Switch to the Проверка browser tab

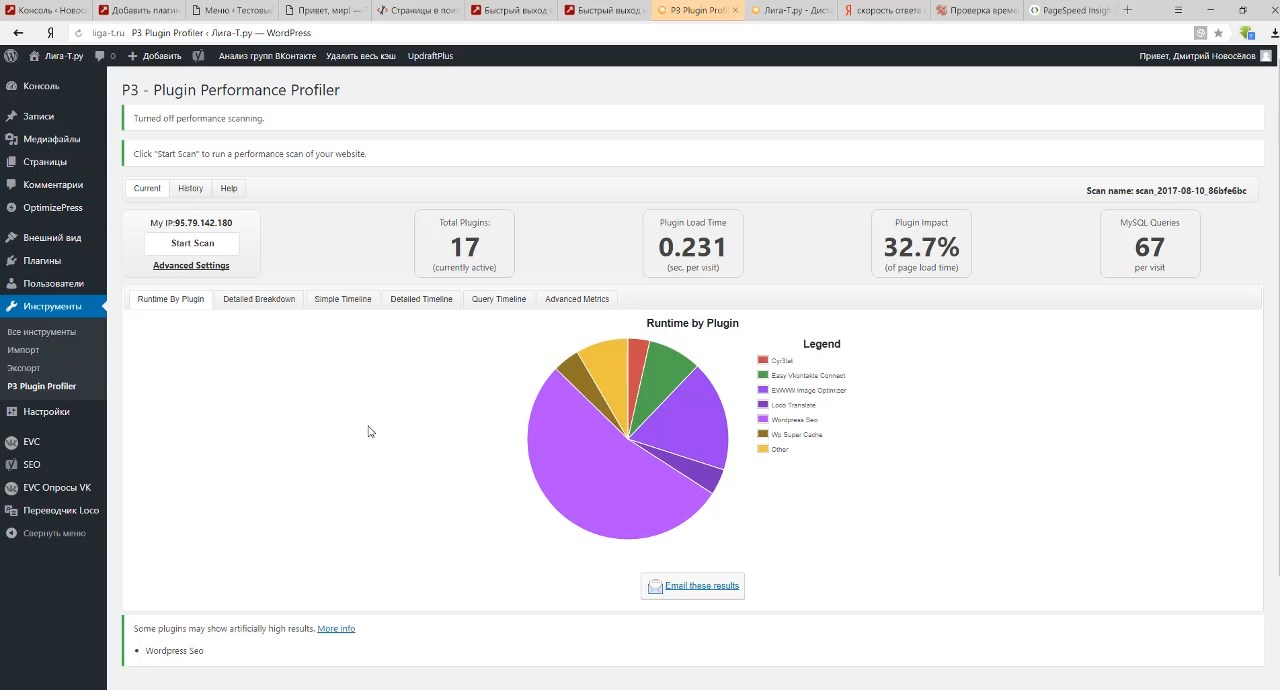tap(976, 10)
